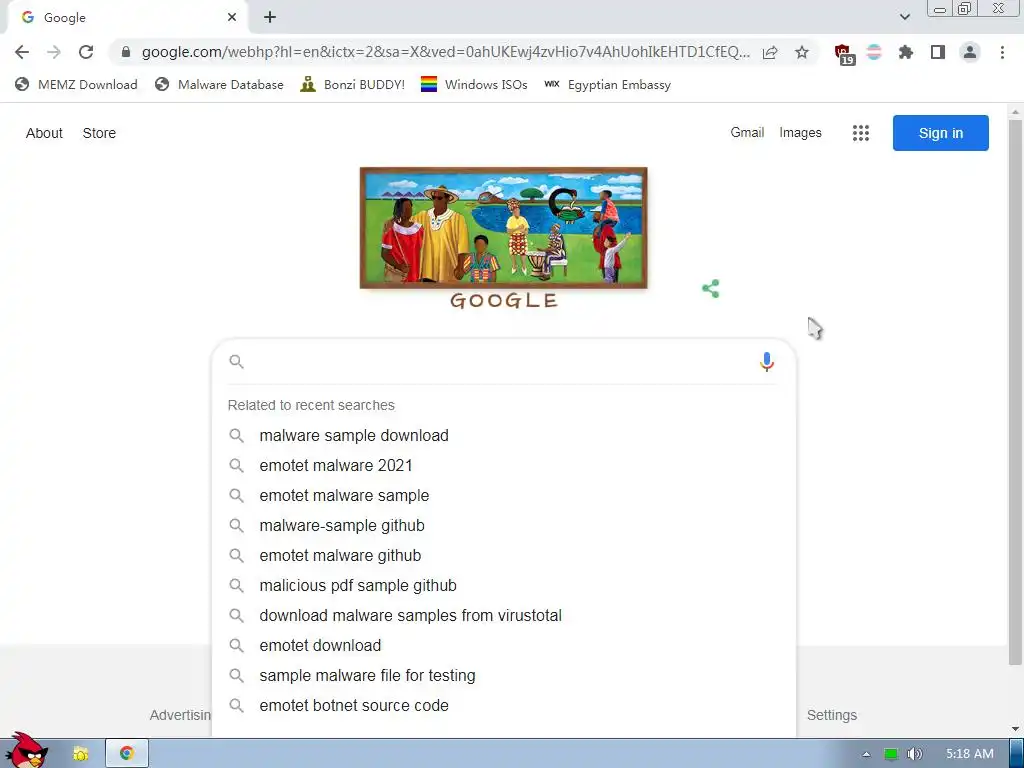Click the green tray monitor icon
This screenshot has height=768, width=1024.
[891, 754]
